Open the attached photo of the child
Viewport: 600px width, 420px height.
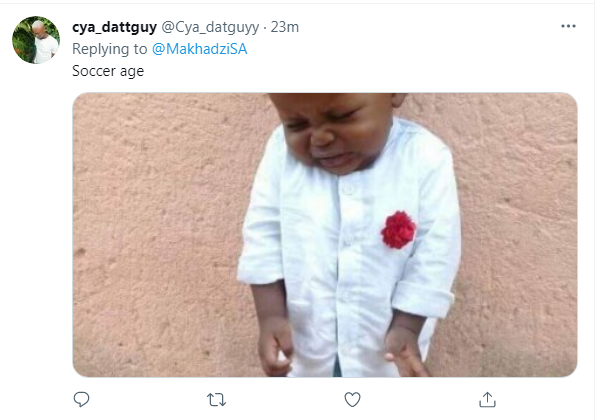click(x=325, y=235)
